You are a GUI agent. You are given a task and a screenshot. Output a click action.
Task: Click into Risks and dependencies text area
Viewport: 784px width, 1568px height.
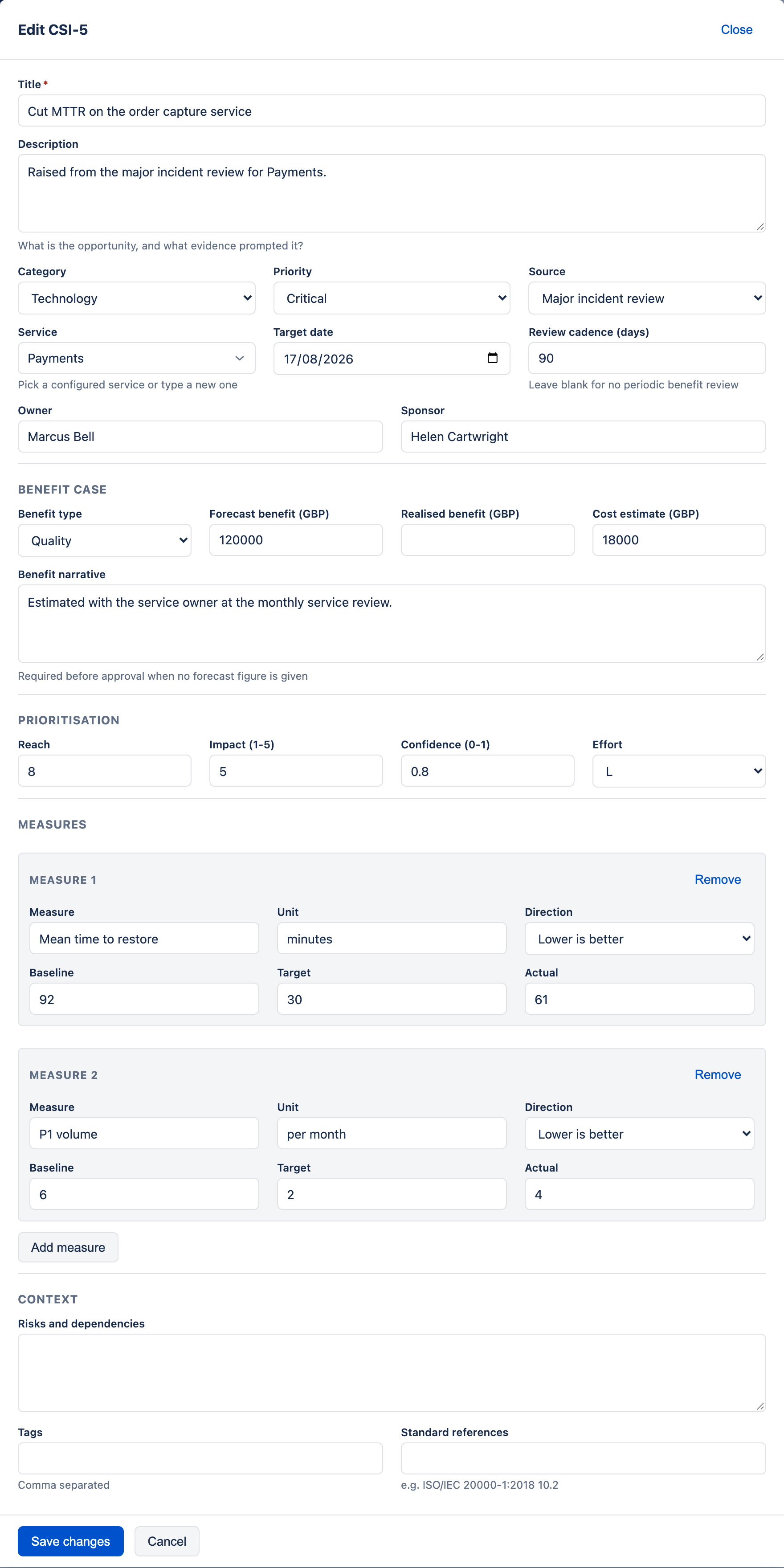pyautogui.click(x=392, y=1372)
